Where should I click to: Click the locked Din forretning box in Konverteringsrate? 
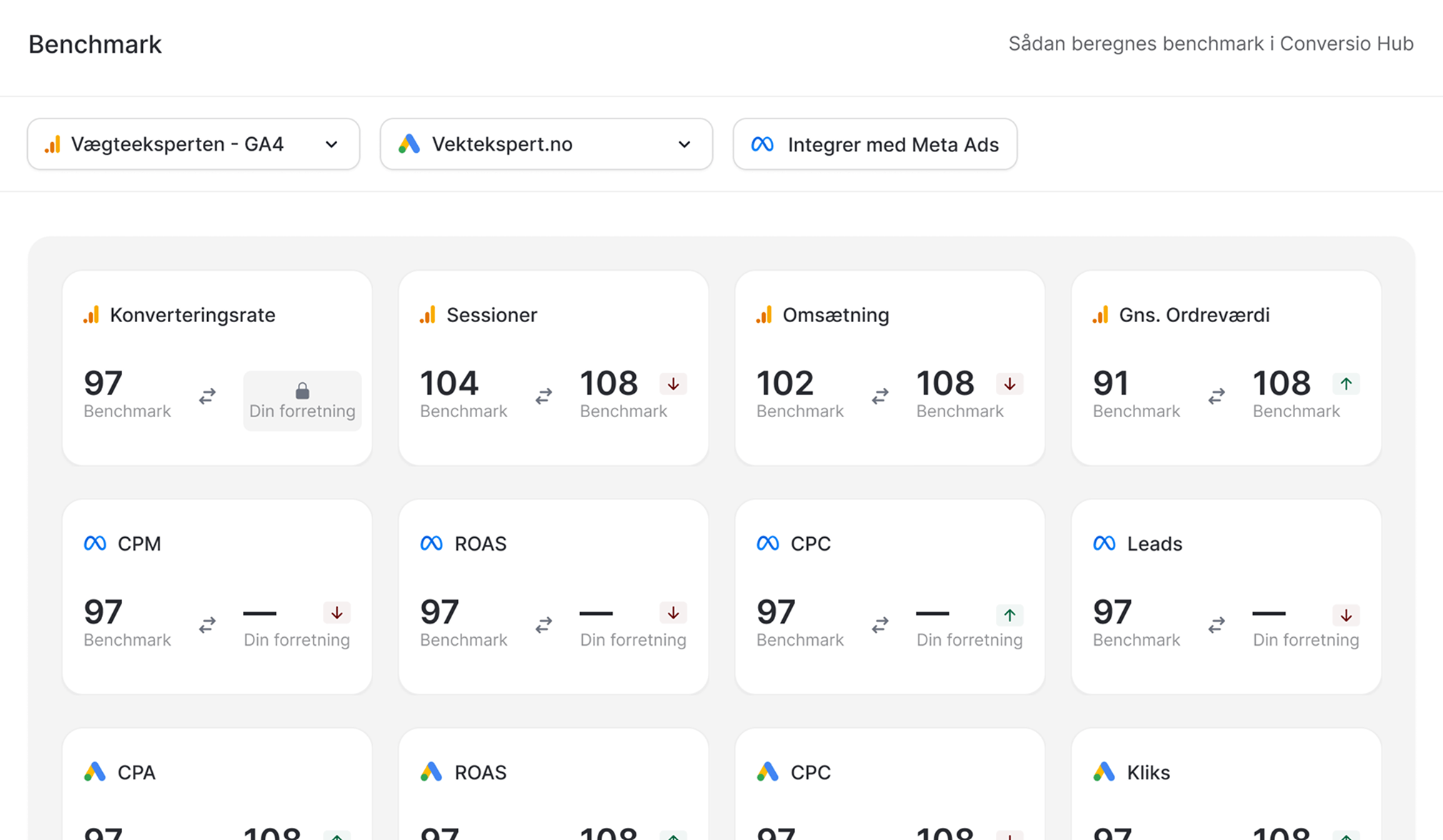(302, 401)
